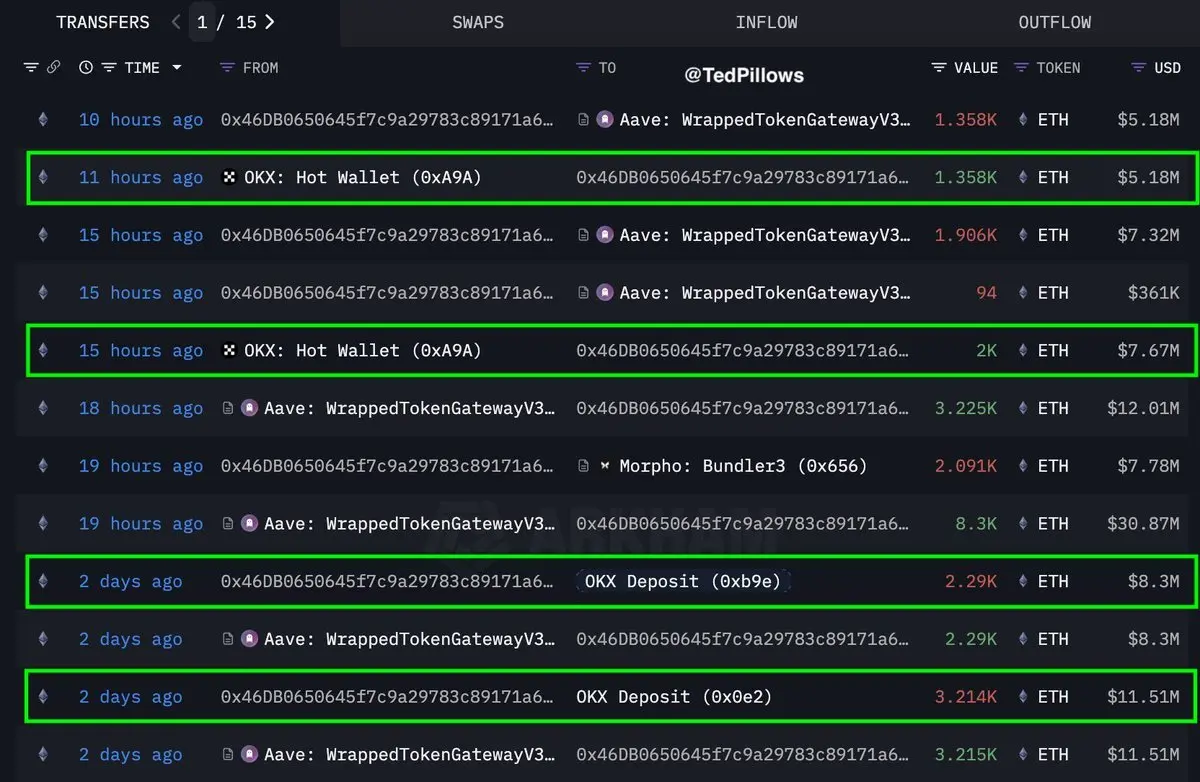This screenshot has width=1200, height=782.
Task: Switch to the INFLOW tab
Action: (766, 22)
